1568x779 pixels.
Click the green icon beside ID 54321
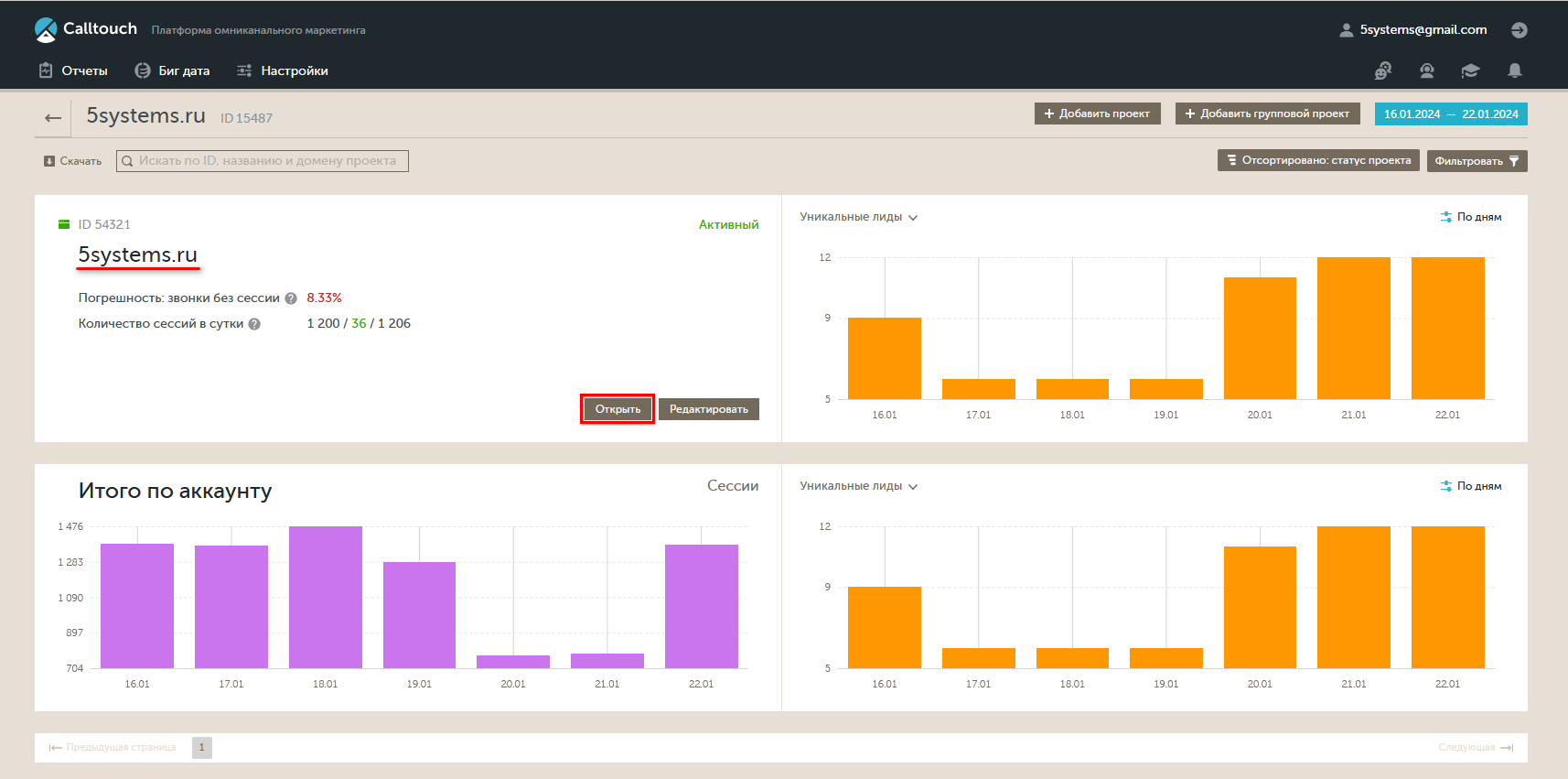[64, 224]
